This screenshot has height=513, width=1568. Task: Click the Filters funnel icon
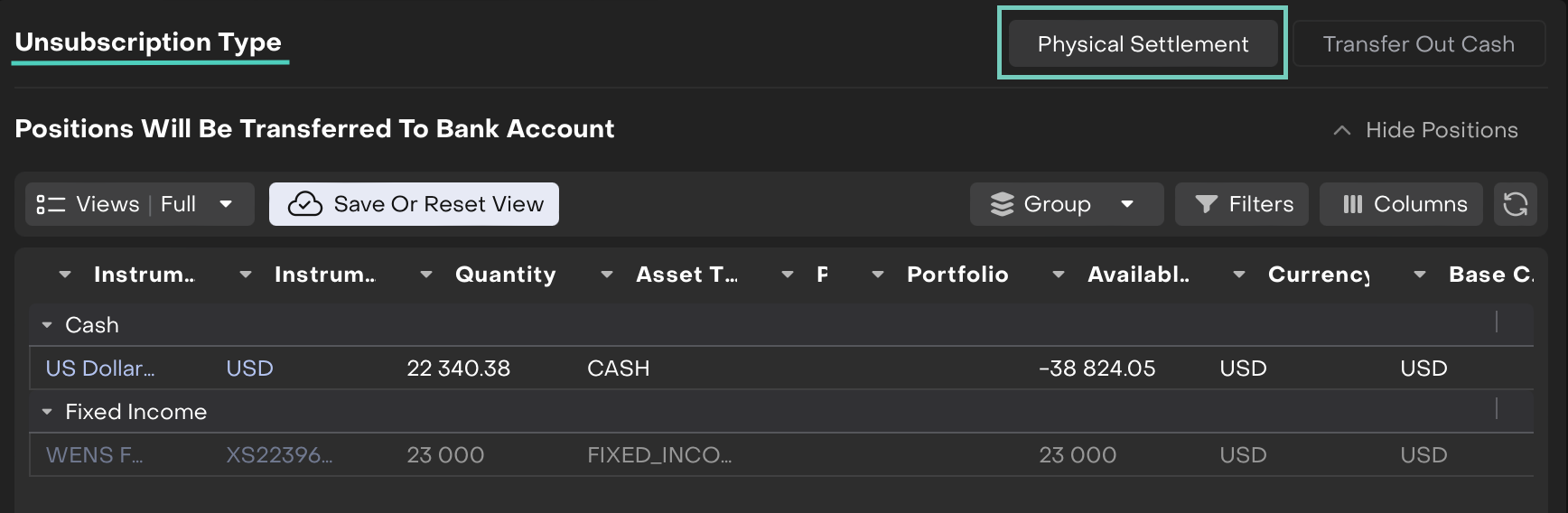1206,204
